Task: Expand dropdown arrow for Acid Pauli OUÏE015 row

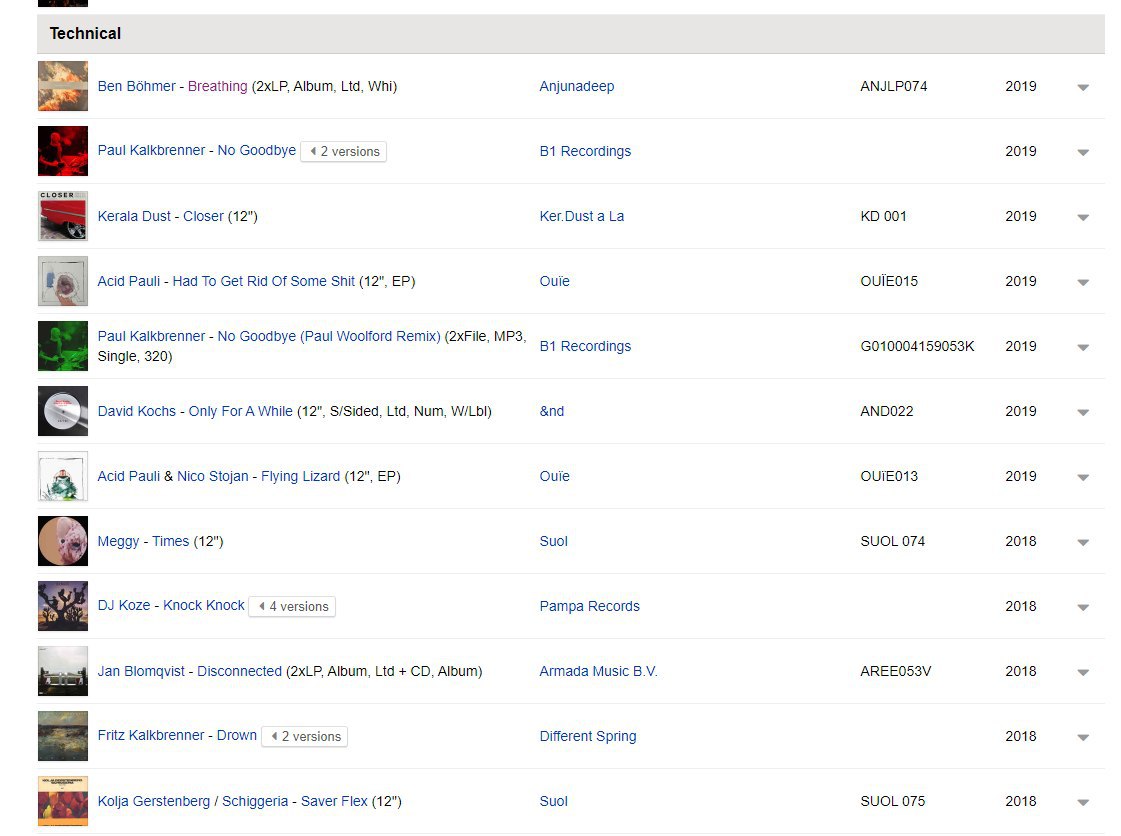Action: pyautogui.click(x=1083, y=282)
